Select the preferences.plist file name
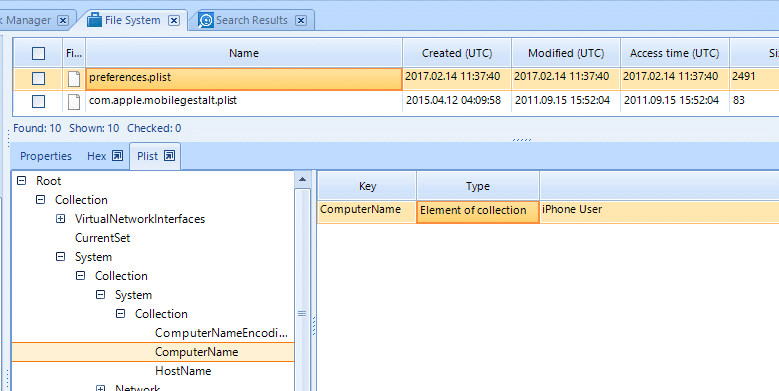 (x=130, y=77)
